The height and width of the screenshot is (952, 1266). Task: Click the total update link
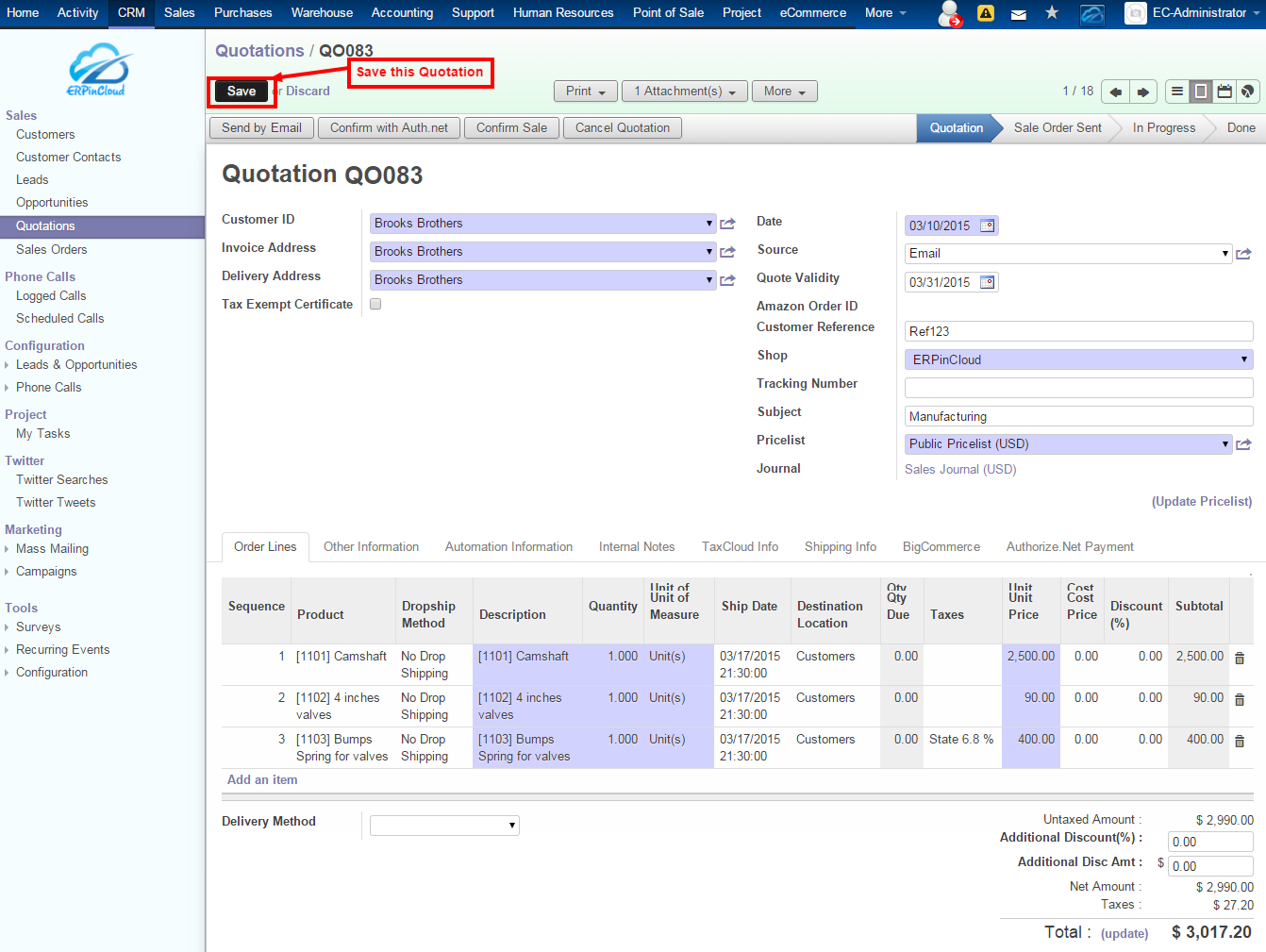[x=1124, y=934]
